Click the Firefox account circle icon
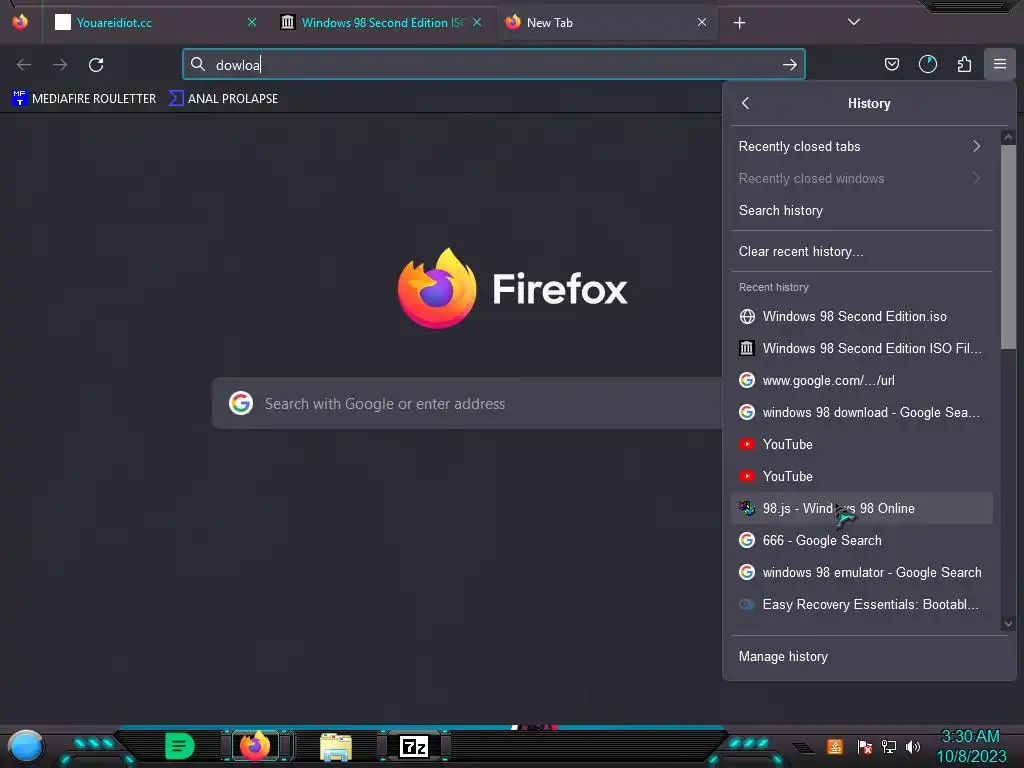The width and height of the screenshot is (1024, 768). click(927, 64)
